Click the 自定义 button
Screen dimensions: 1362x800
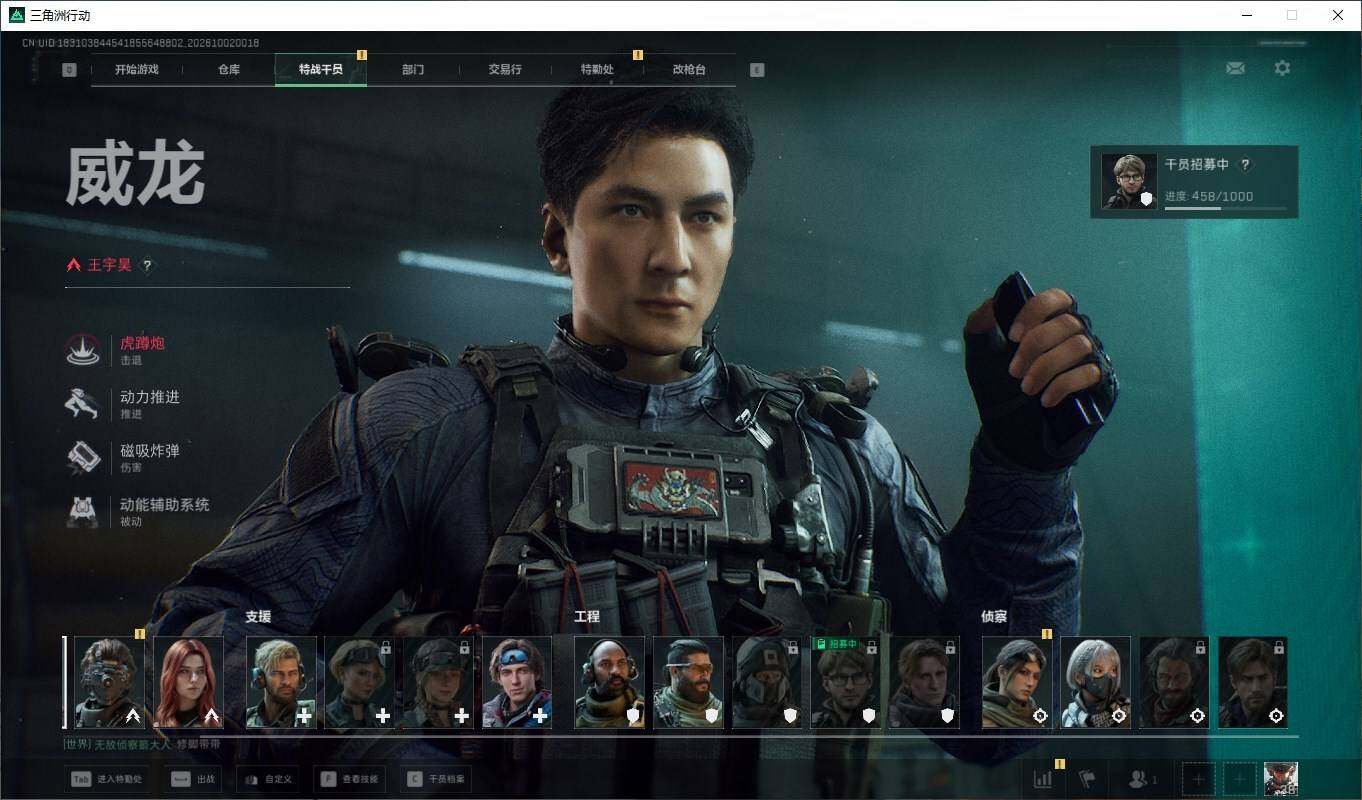point(268,779)
